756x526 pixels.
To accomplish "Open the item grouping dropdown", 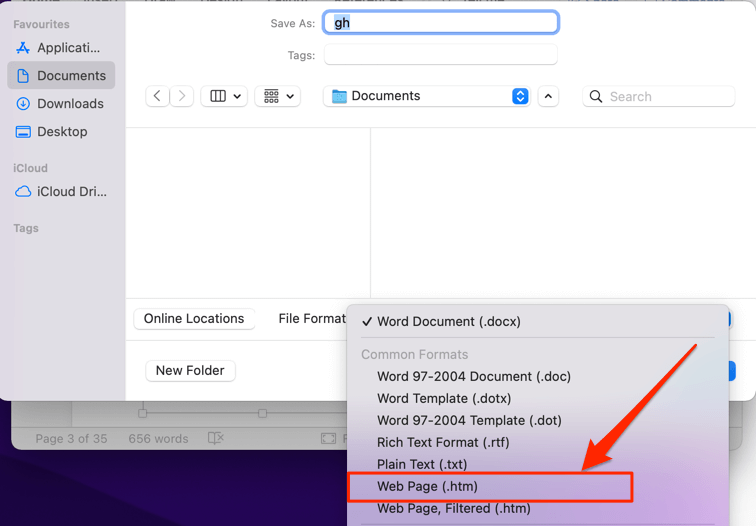I will point(277,96).
